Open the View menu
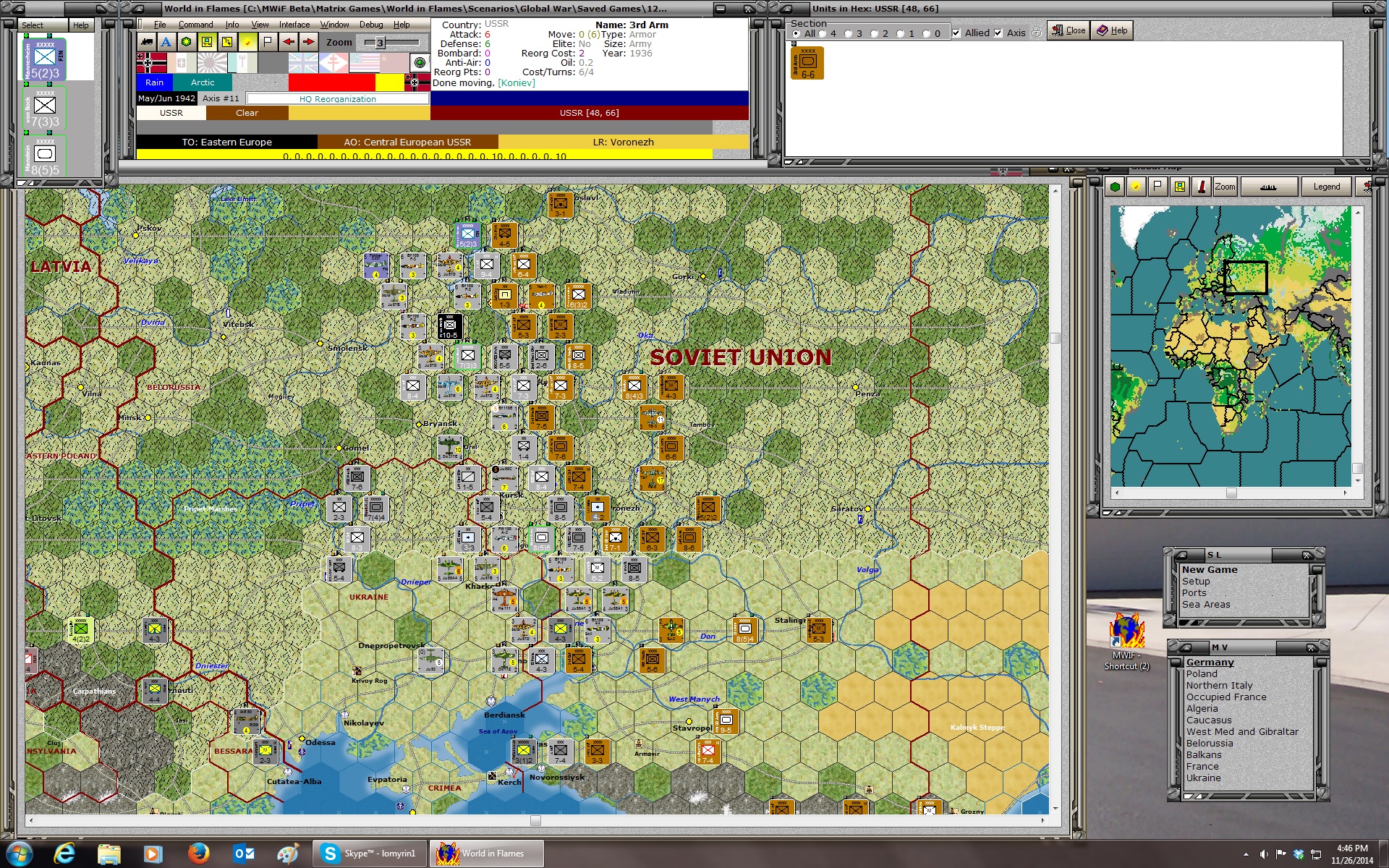 click(x=260, y=25)
